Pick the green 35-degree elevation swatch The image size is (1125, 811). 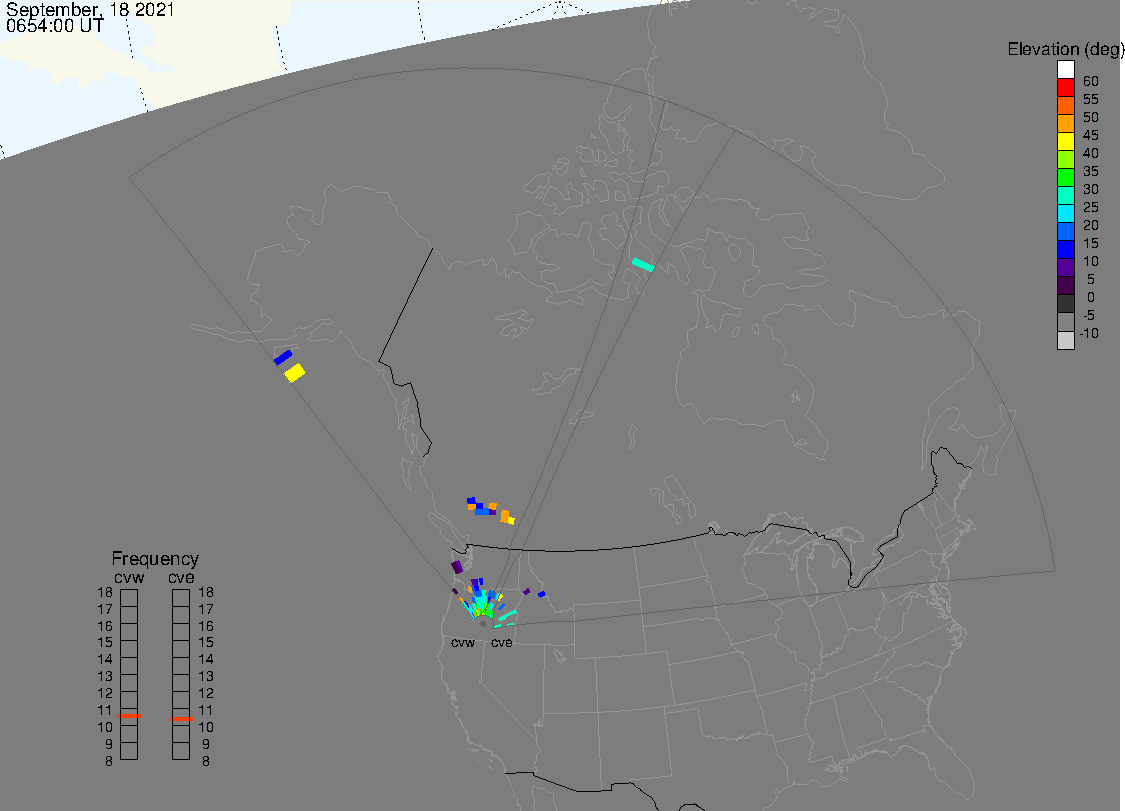1065,177
